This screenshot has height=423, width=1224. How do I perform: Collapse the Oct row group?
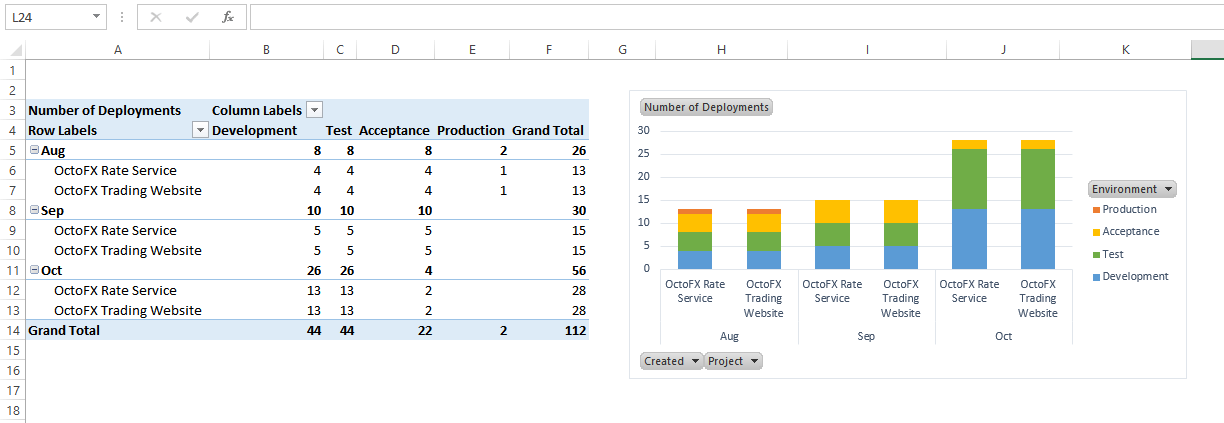pyautogui.click(x=34, y=271)
